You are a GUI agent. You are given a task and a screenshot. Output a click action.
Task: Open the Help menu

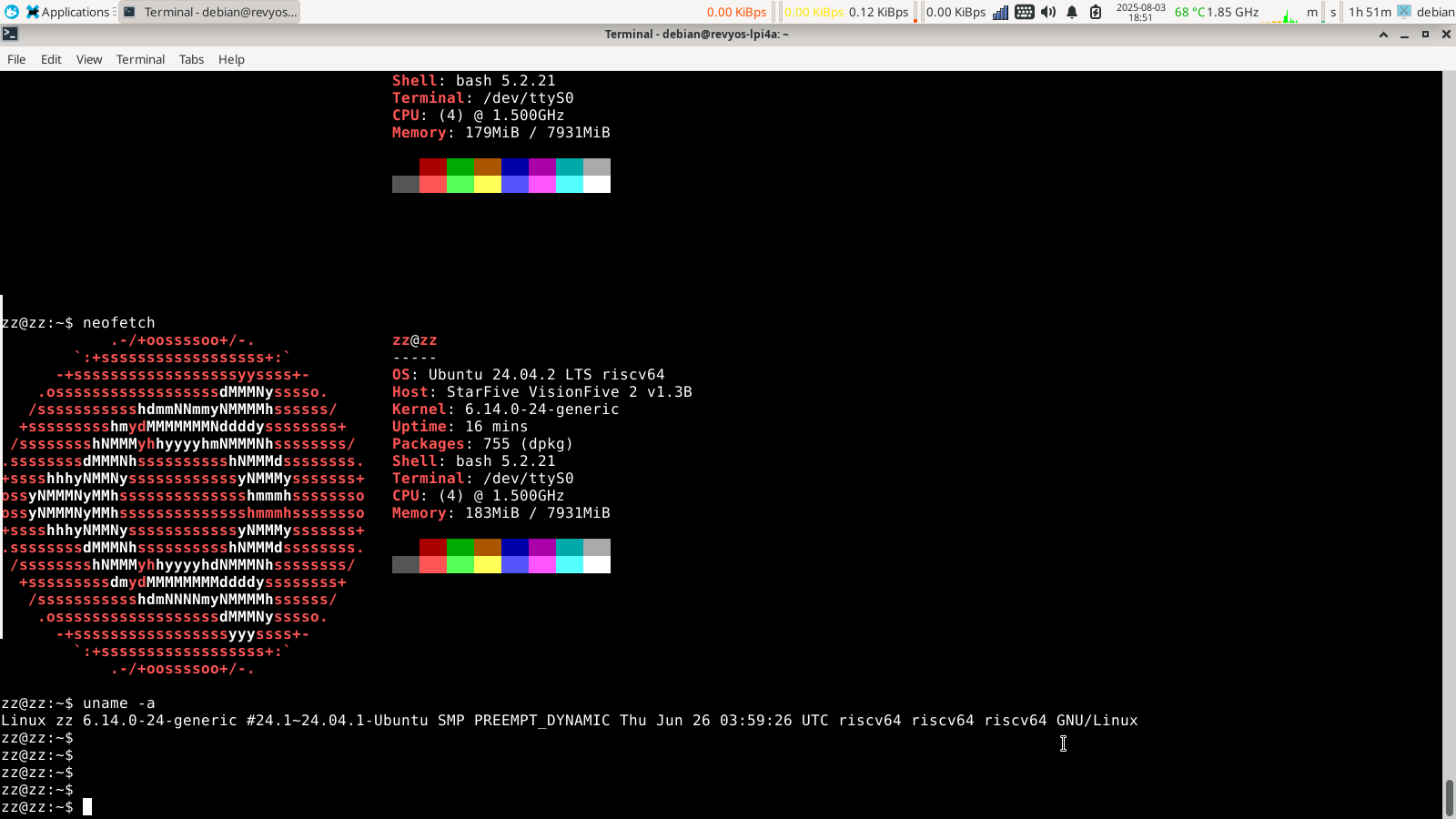coord(231,59)
